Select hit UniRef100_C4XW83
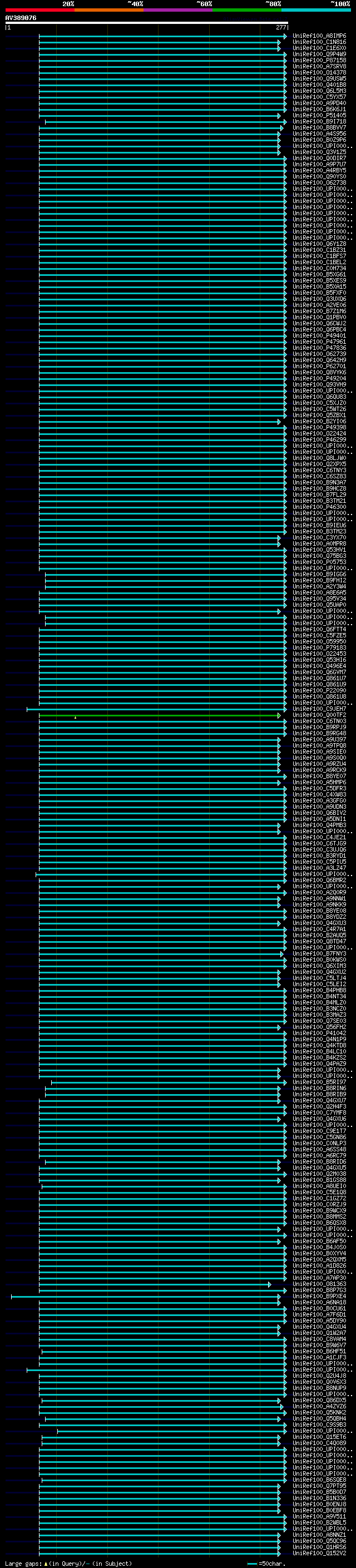This screenshot has width=356, height=1568. click(319, 794)
